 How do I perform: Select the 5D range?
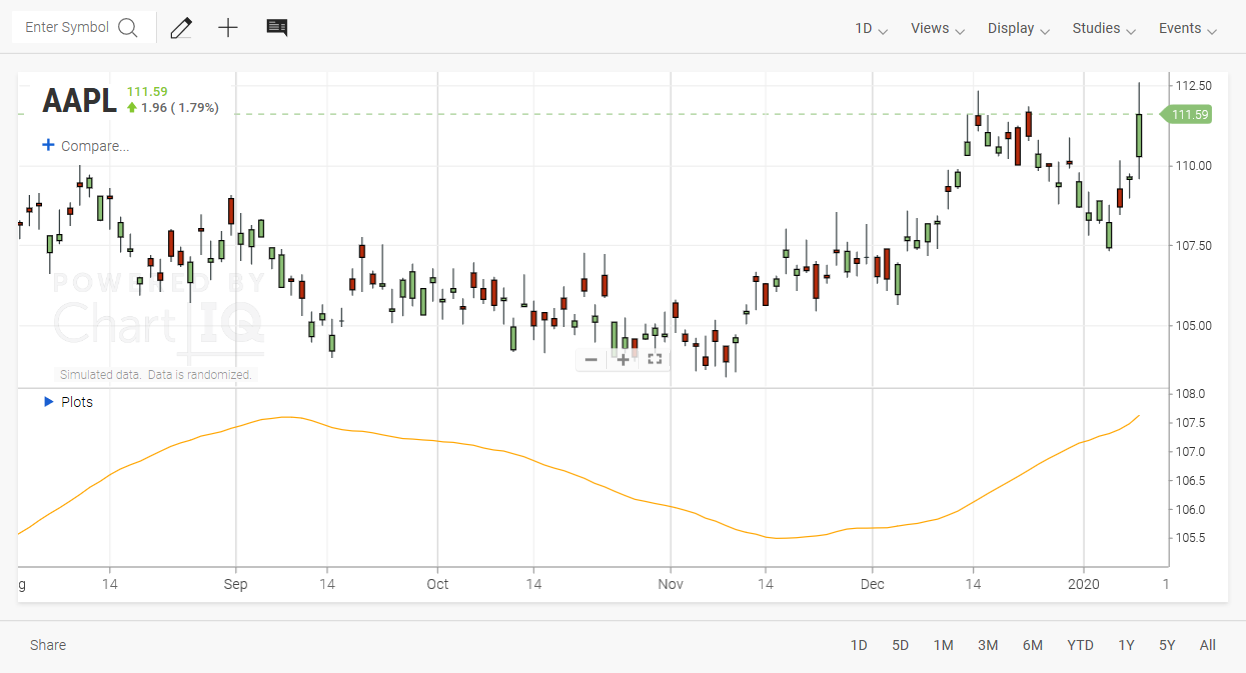[x=900, y=645]
